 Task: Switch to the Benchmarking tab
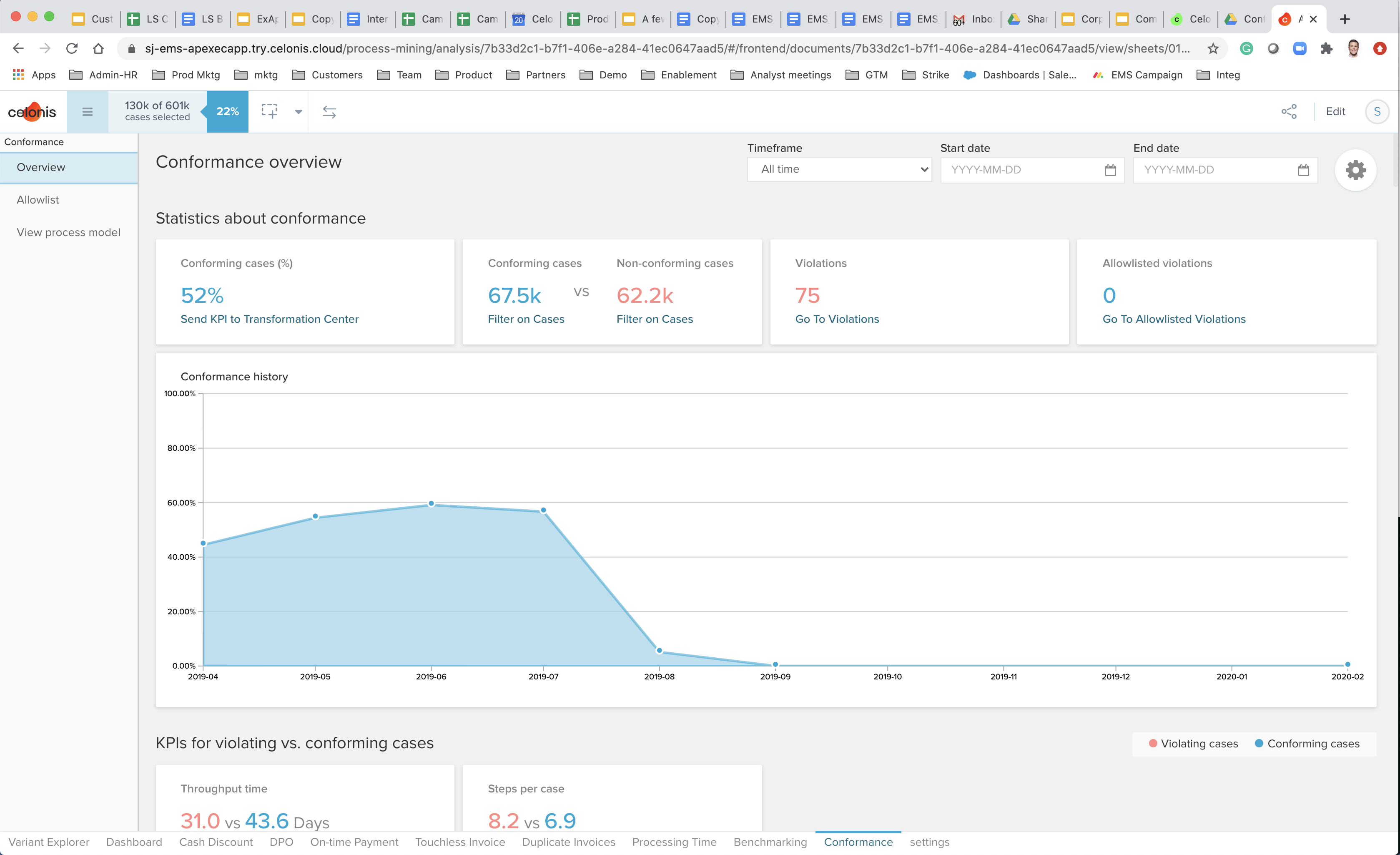point(770,842)
